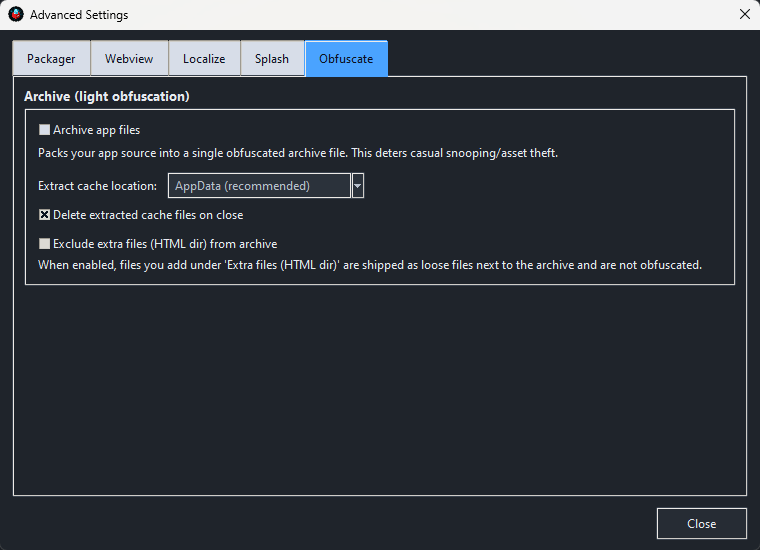Click the Archive (light obfuscation) heading
The height and width of the screenshot is (550, 760).
(x=107, y=97)
